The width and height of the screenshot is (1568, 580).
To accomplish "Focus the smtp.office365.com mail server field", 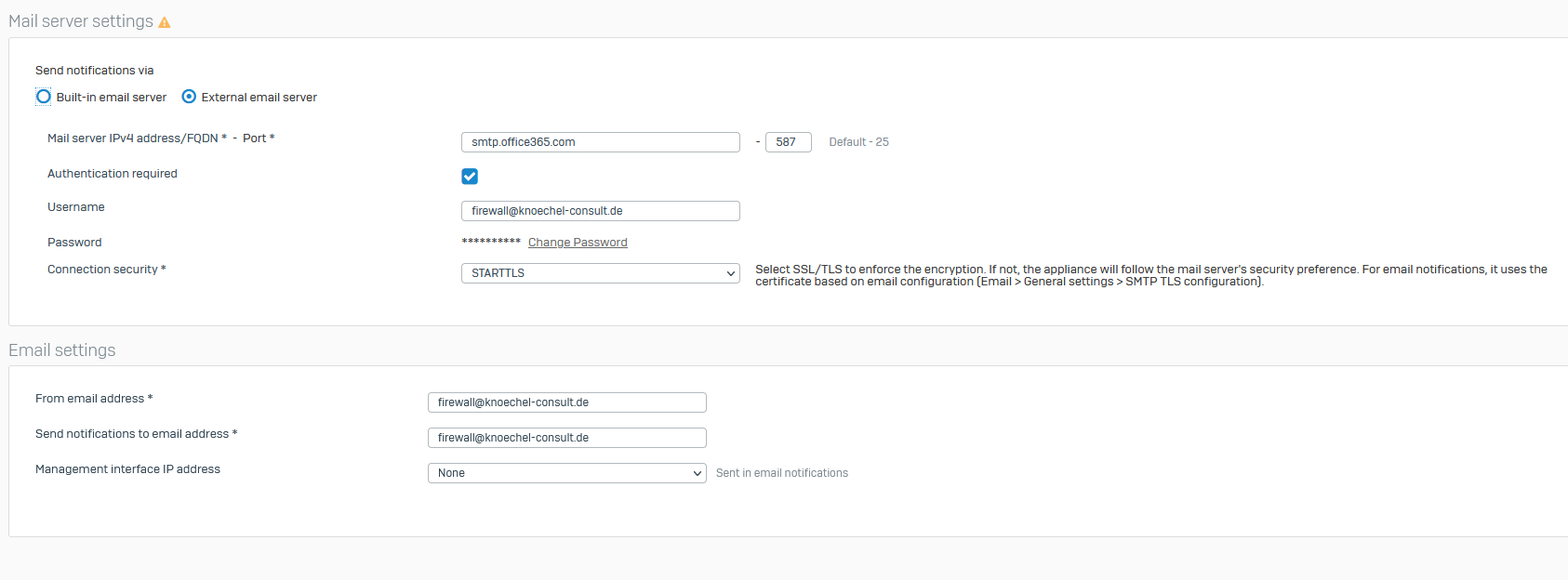I will [600, 142].
